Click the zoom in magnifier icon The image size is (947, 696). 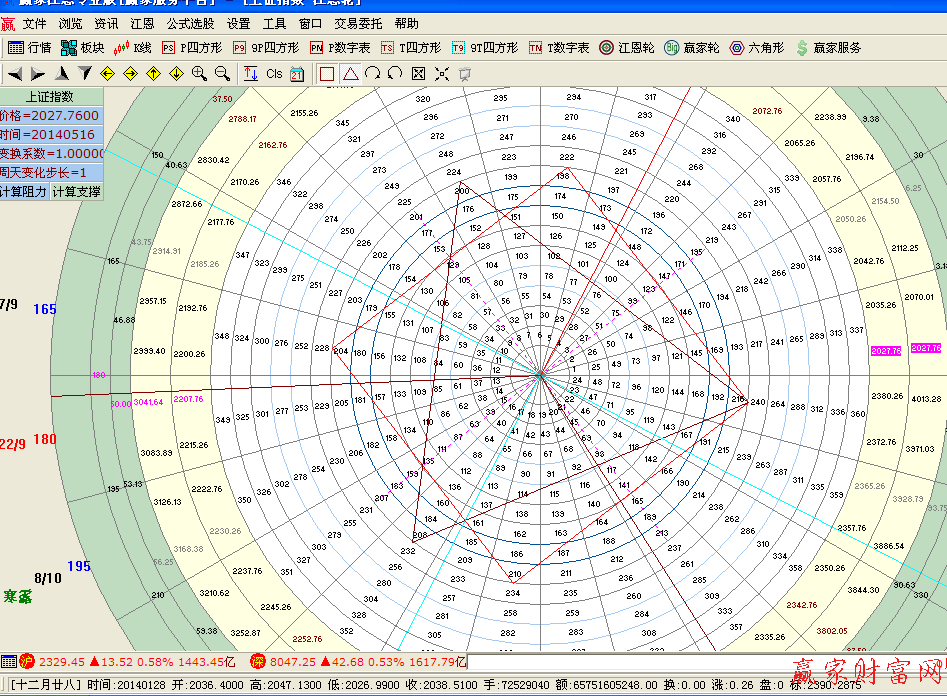(x=199, y=73)
